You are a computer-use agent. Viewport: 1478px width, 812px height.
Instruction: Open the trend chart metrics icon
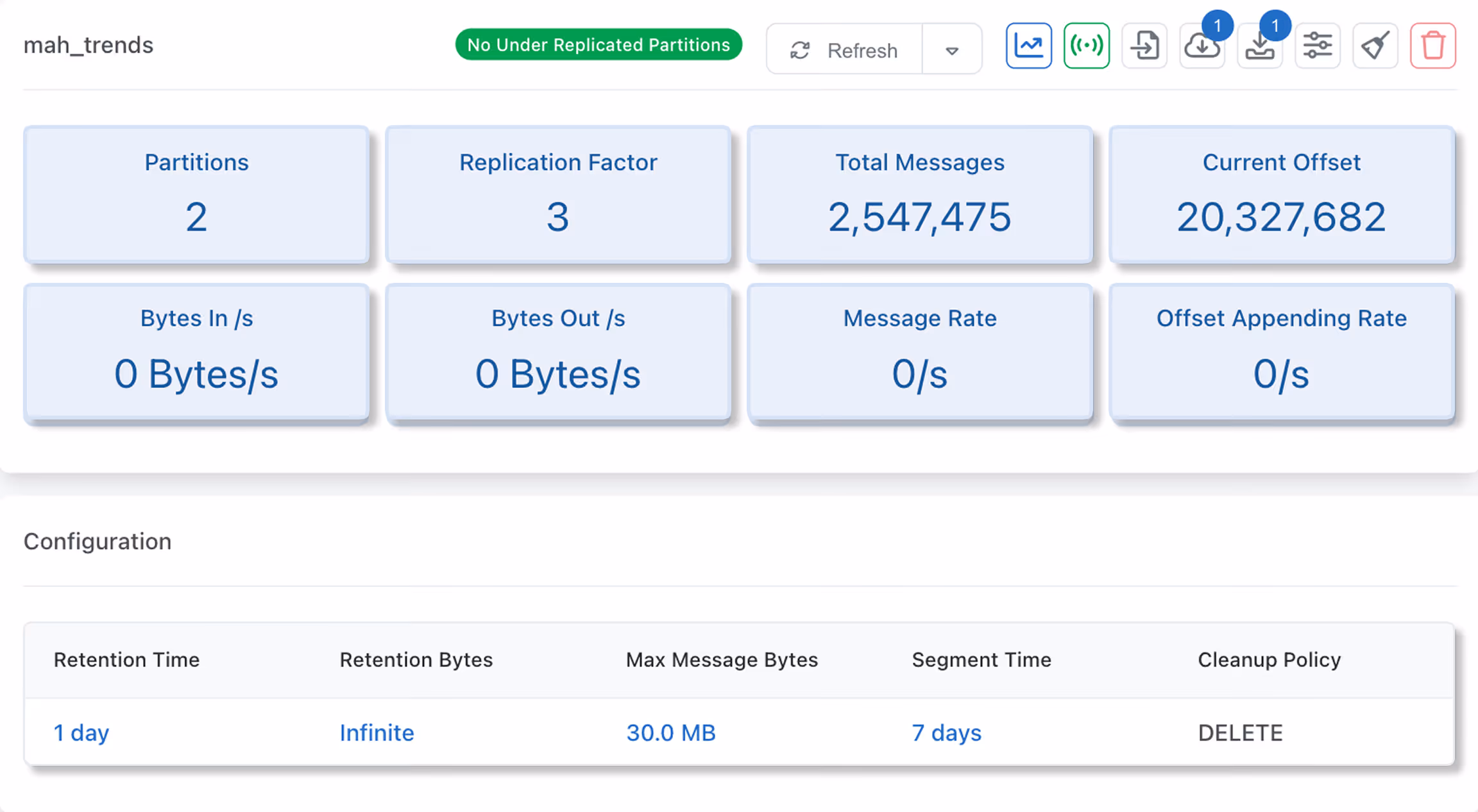tap(1028, 46)
